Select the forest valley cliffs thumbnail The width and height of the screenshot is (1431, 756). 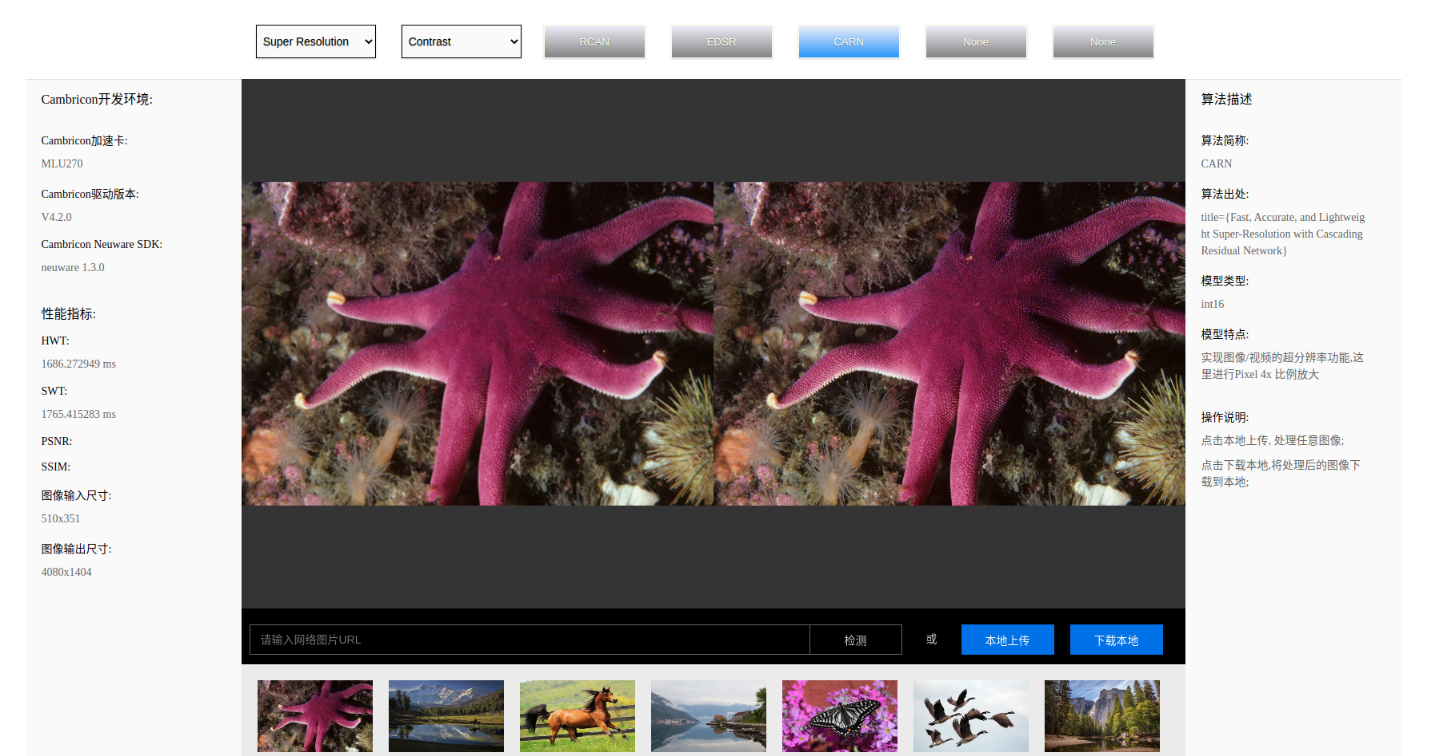coord(1102,716)
